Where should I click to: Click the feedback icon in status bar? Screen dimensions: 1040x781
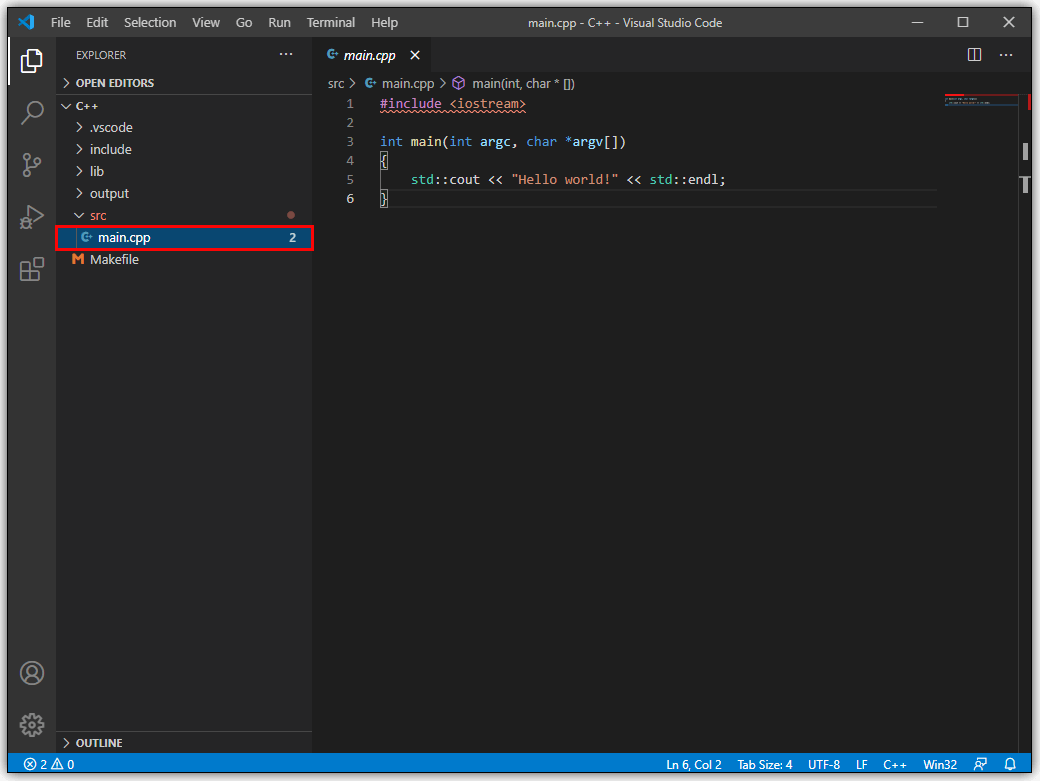tap(980, 764)
